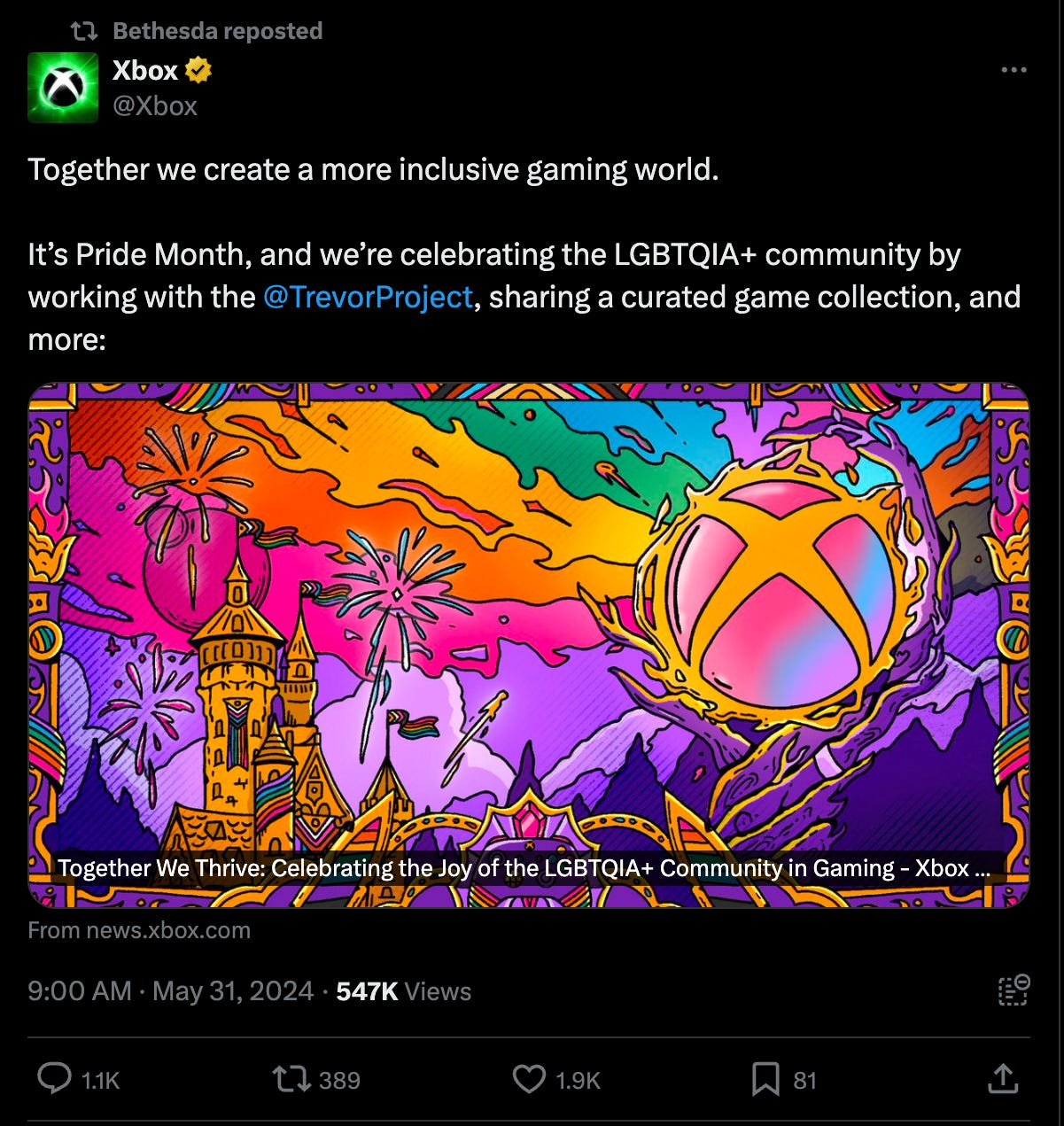
Task: Click the gold verified badge
Action: pos(199,70)
